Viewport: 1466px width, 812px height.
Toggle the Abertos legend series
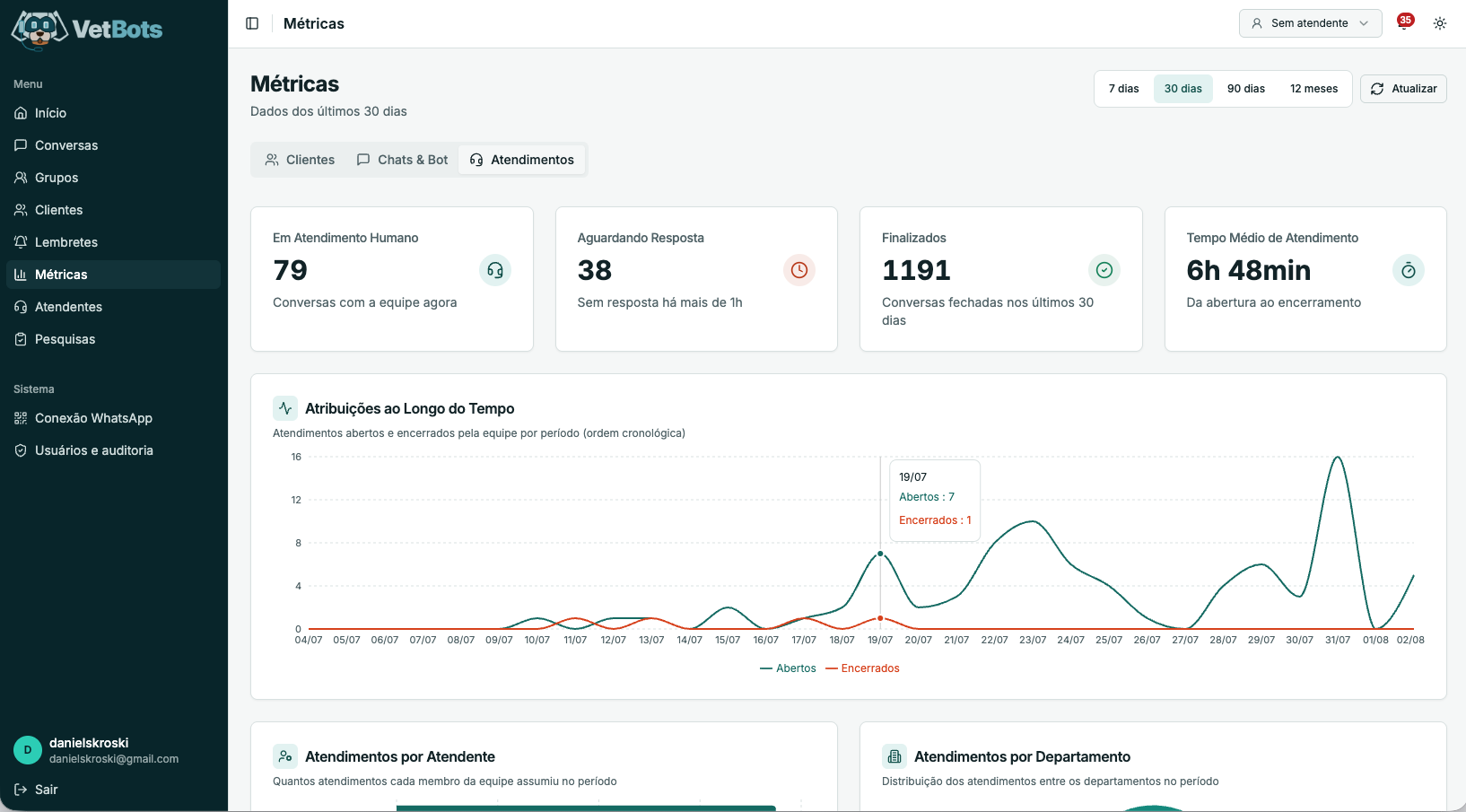pyautogui.click(x=788, y=668)
